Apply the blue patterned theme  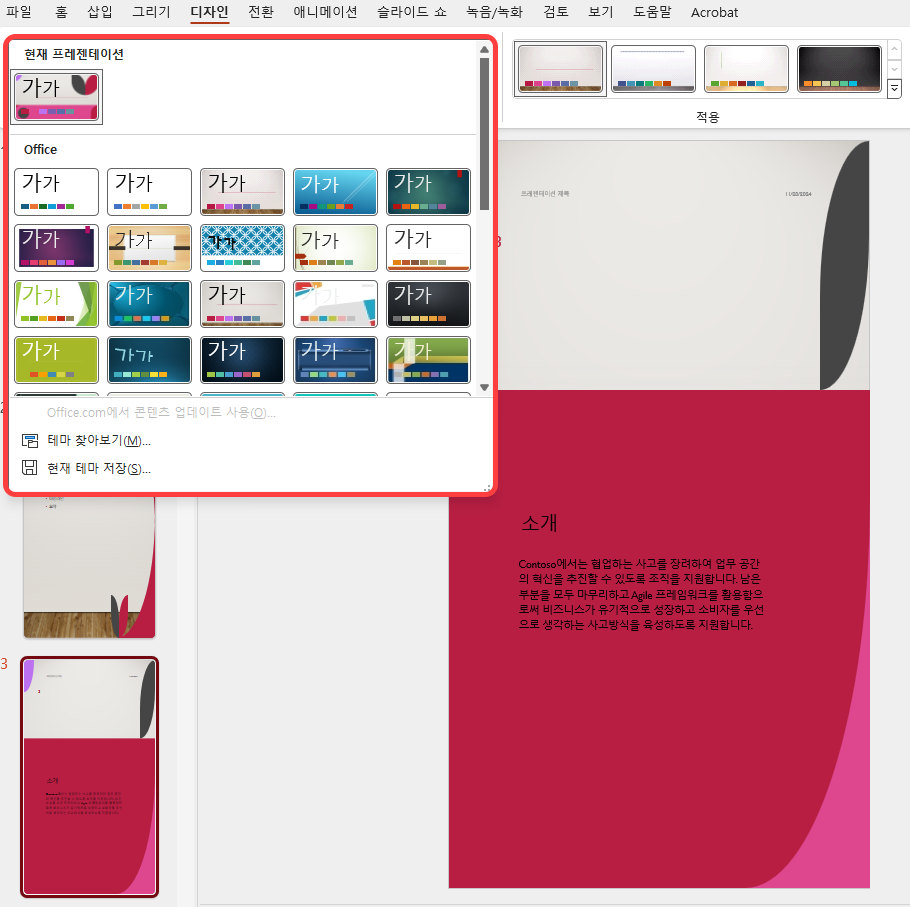pos(242,247)
